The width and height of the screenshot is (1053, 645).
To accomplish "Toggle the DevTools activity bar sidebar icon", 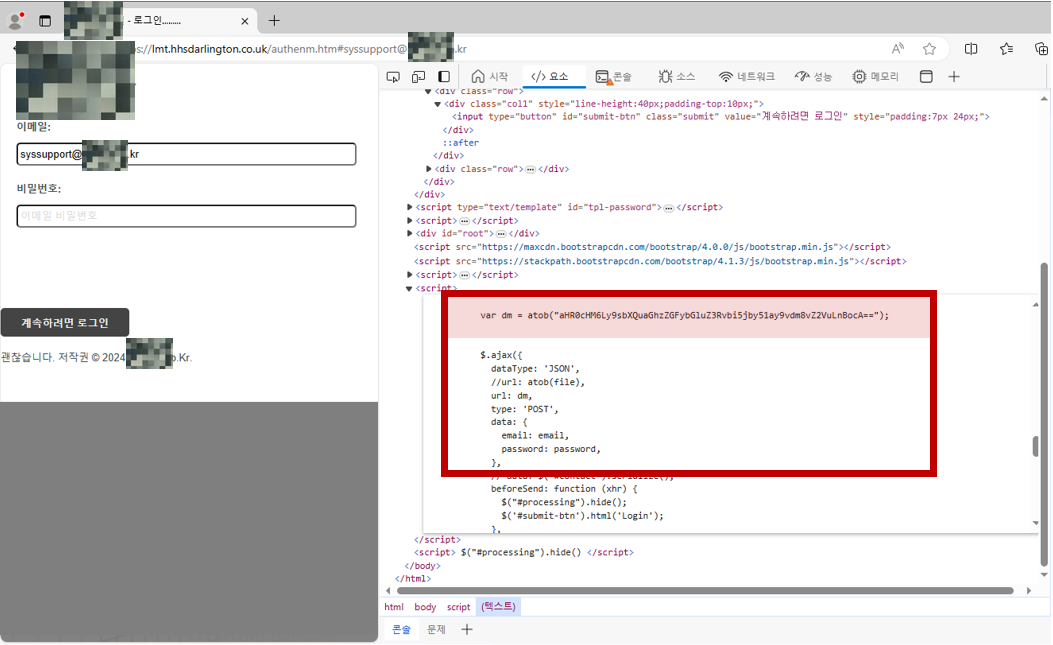I will [x=444, y=77].
